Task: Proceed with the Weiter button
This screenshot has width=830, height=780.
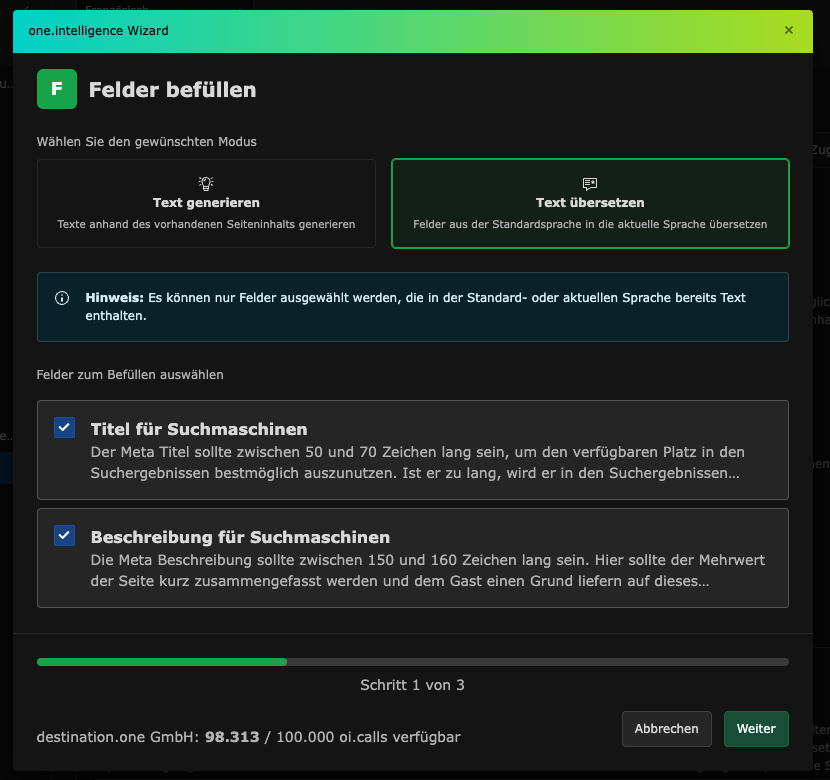Action: 756,729
